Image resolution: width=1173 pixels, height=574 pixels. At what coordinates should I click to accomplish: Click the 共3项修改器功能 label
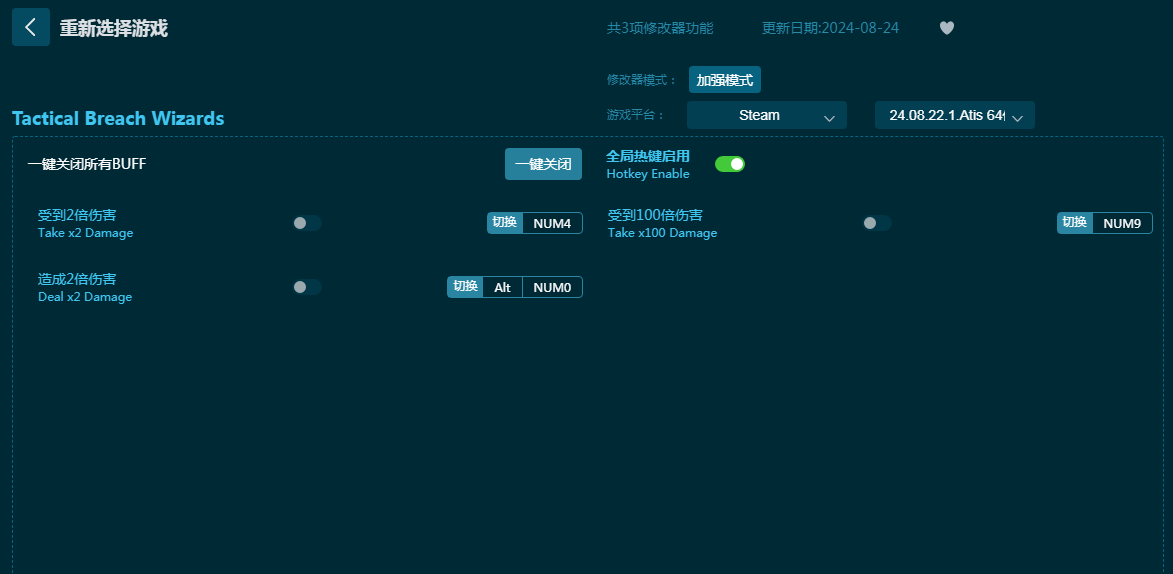point(660,28)
